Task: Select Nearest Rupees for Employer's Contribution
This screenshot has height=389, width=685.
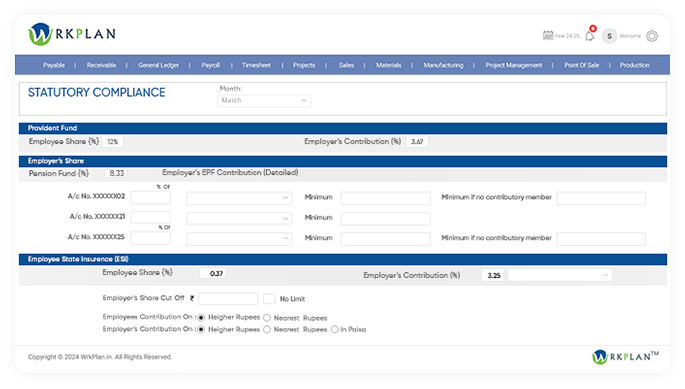Action: 267,330
